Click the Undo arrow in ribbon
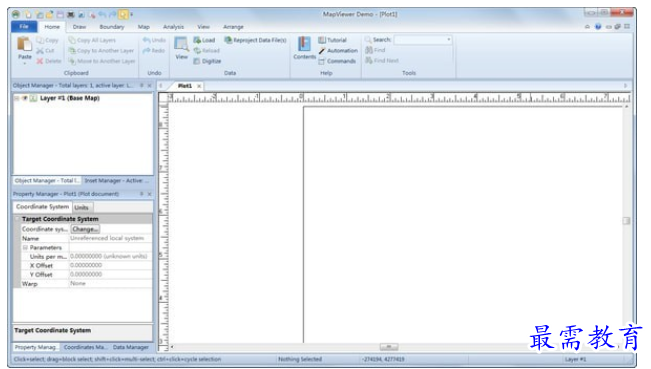This screenshot has width=651, height=369. (x=147, y=40)
